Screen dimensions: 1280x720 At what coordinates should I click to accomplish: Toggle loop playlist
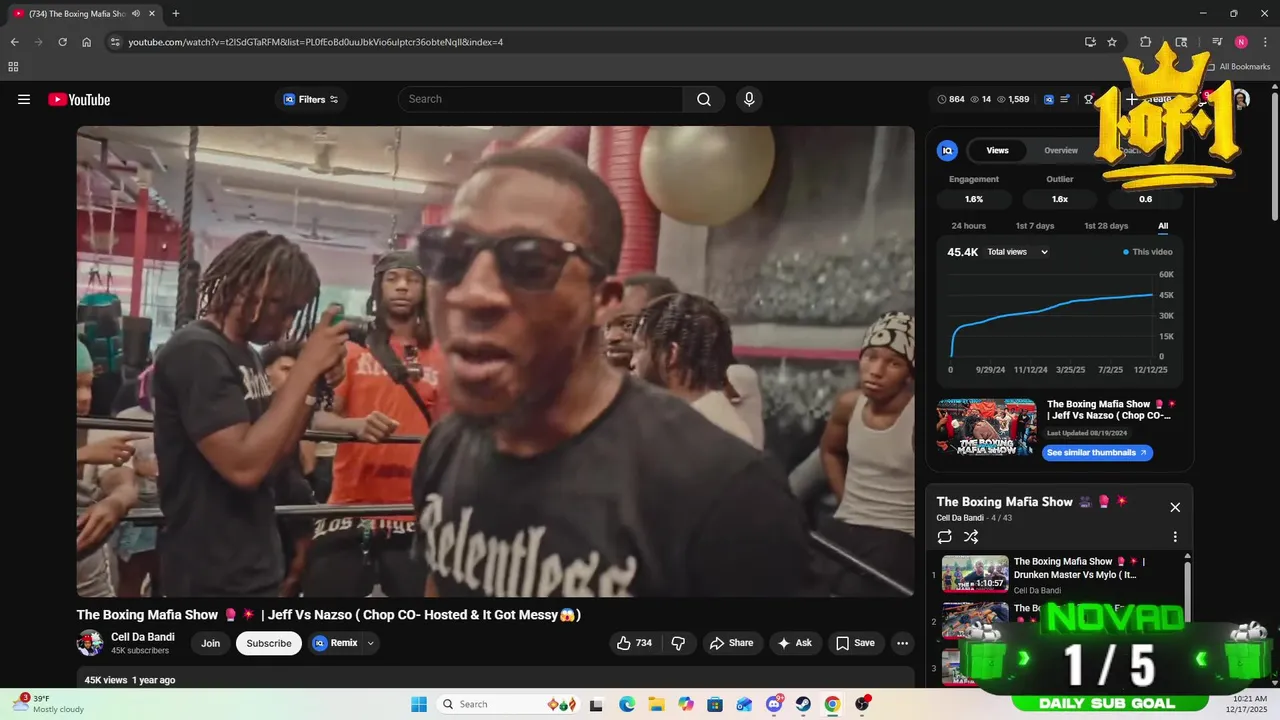pos(945,537)
